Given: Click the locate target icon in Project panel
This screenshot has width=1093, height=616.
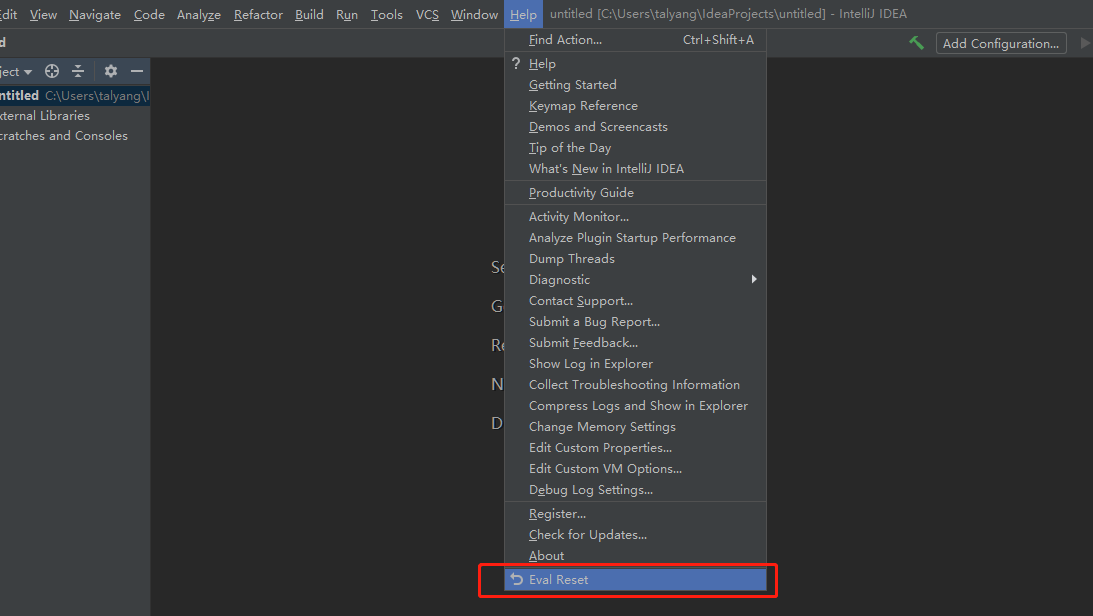Looking at the screenshot, I should 52,71.
